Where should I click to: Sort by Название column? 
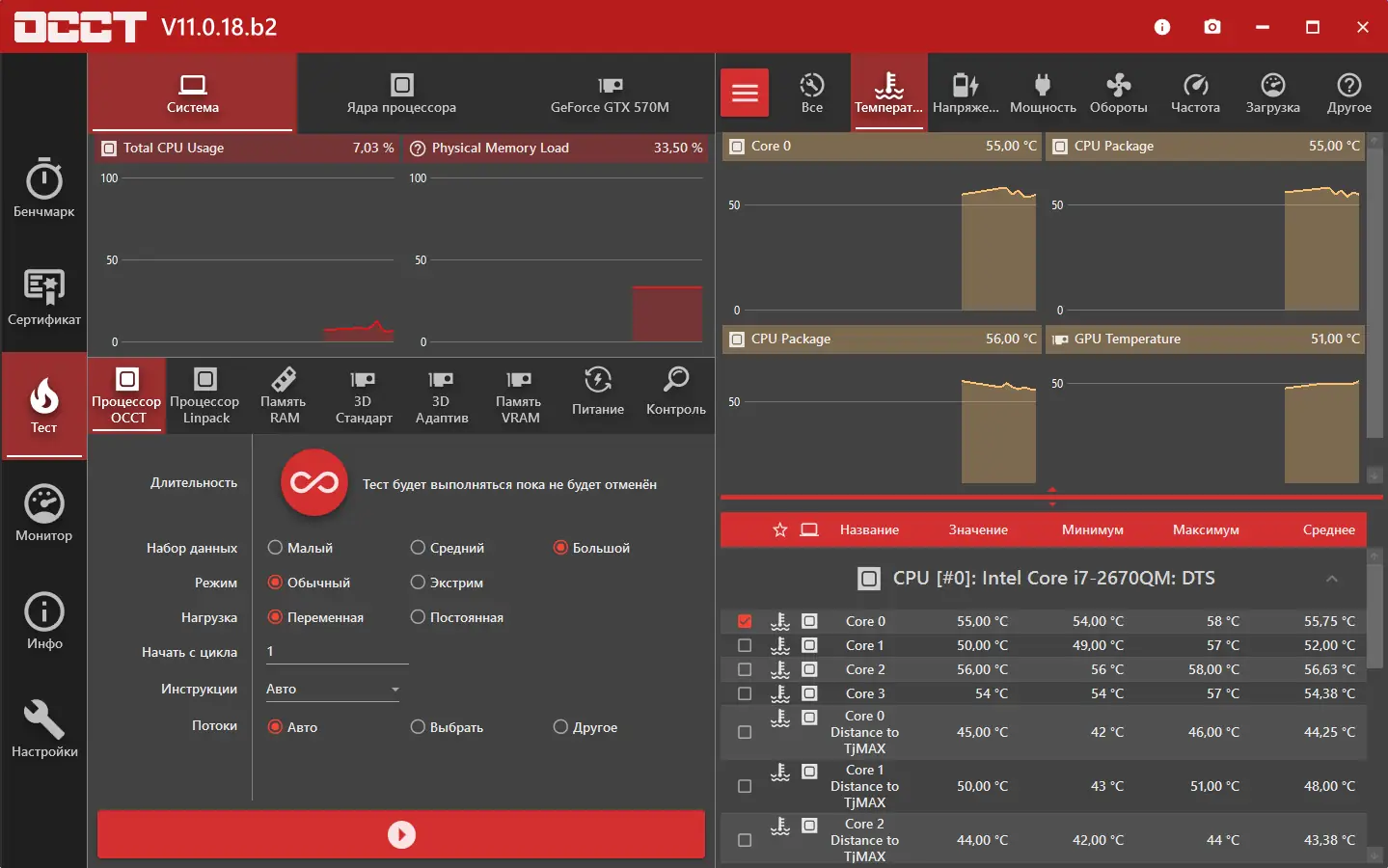click(869, 529)
